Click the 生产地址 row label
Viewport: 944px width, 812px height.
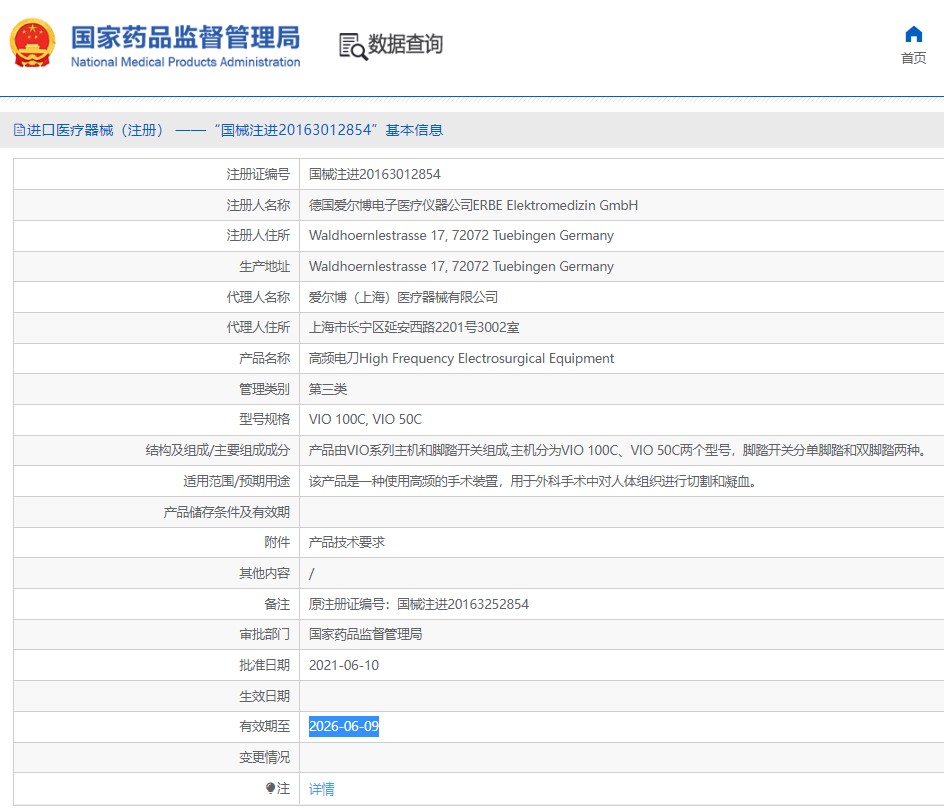point(264,266)
